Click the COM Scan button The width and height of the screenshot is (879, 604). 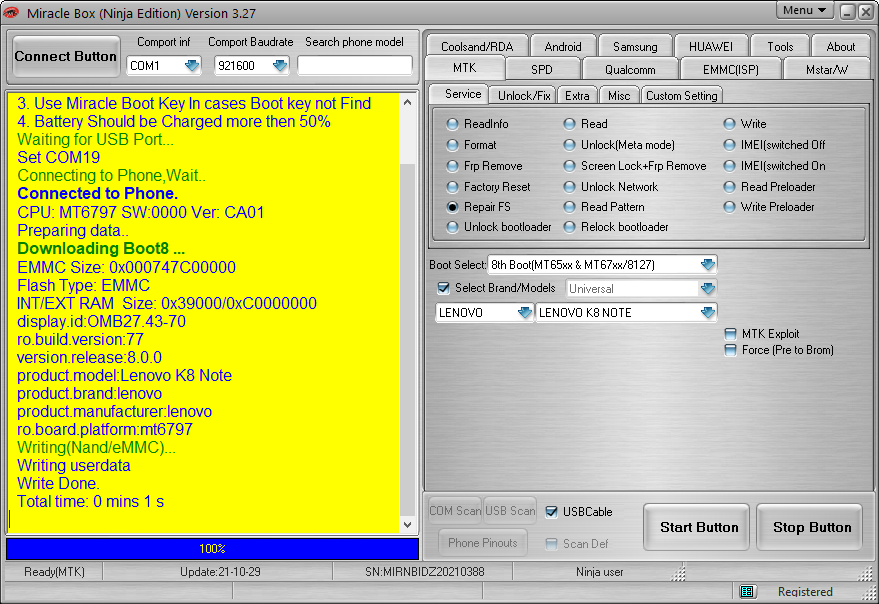[455, 511]
